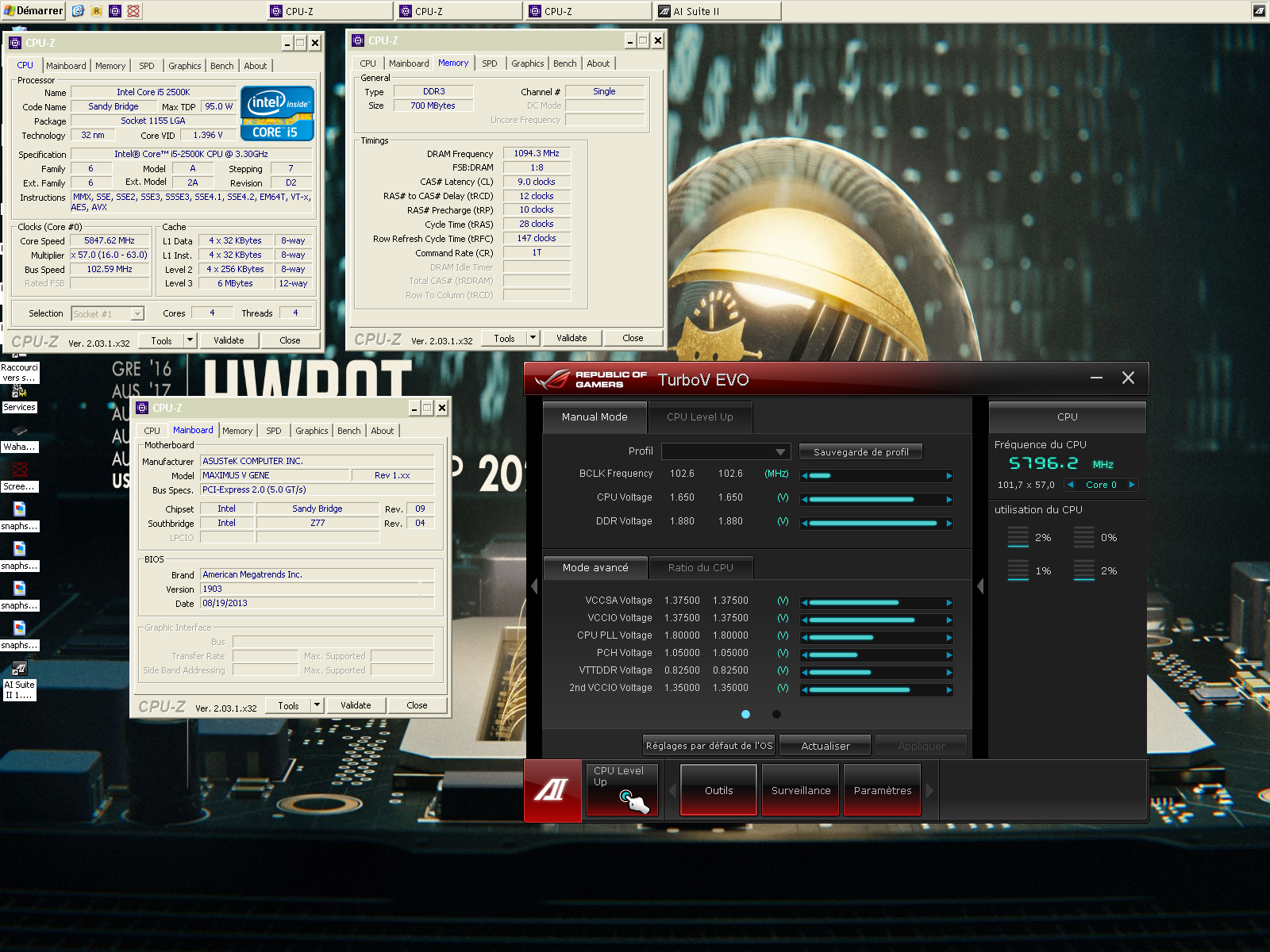Select the Manual Mode tab
Screen dimensions: 1270x952
(x=595, y=417)
